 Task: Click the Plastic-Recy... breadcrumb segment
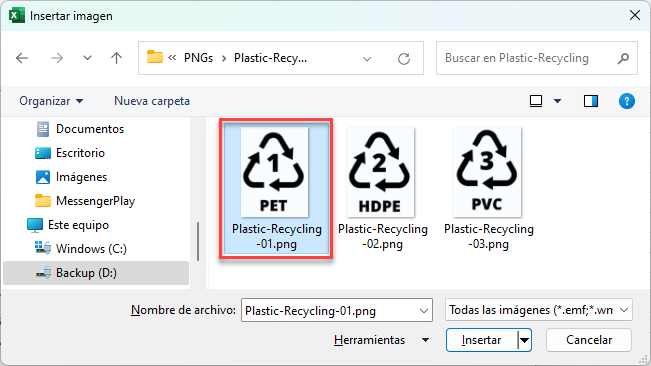pyautogui.click(x=270, y=58)
